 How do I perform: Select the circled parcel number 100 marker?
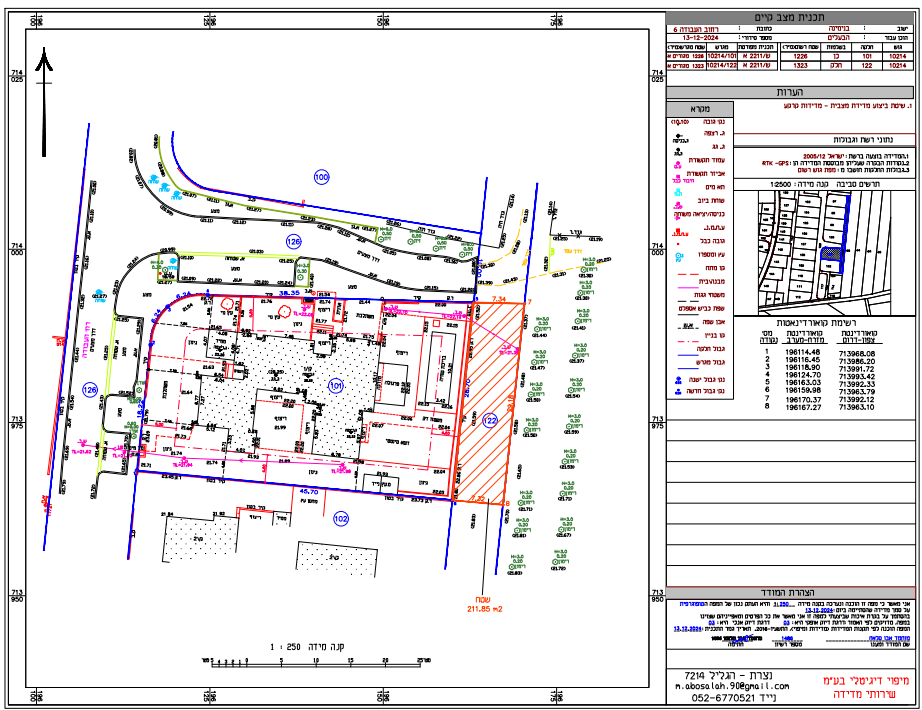pyautogui.click(x=321, y=177)
